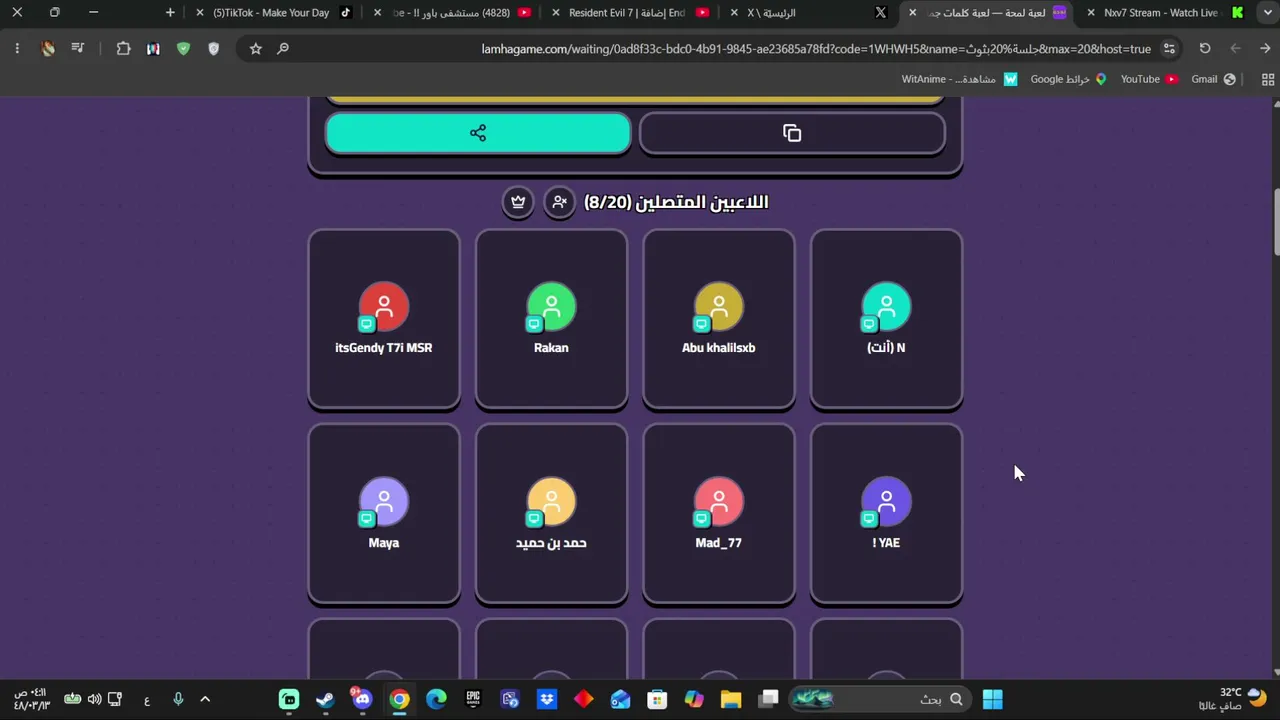Click the taskbar search box بحث
The width and height of the screenshot is (1280, 720).
881,699
